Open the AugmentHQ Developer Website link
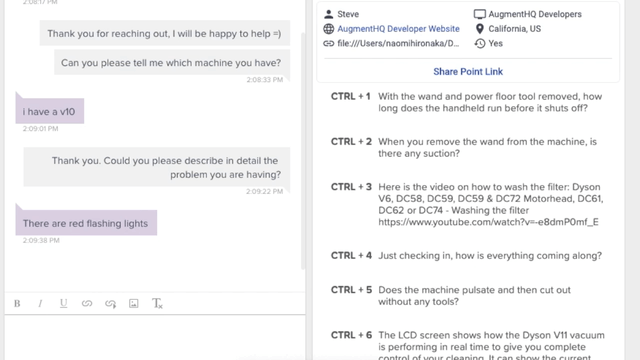This screenshot has height=360, width=640. (398, 29)
